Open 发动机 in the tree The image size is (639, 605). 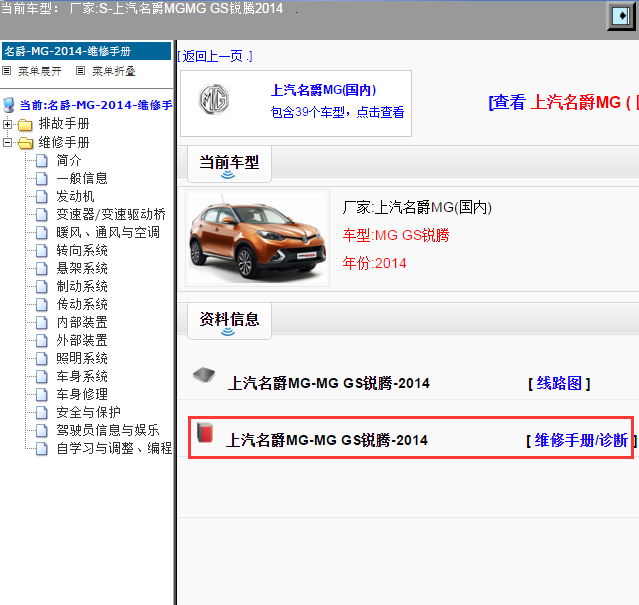coord(75,196)
